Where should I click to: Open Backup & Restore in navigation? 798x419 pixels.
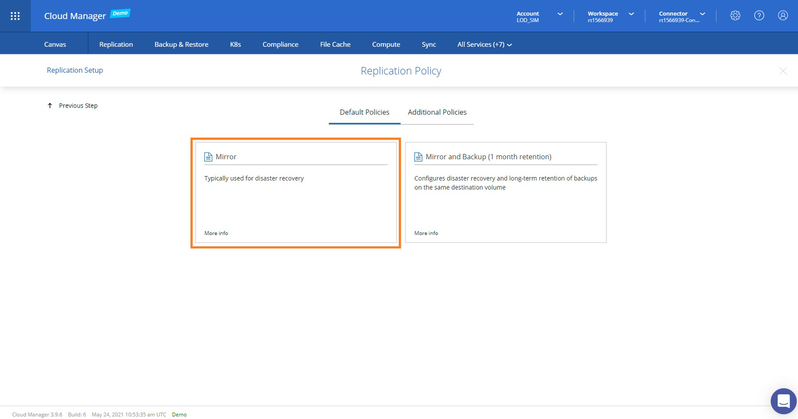click(181, 44)
